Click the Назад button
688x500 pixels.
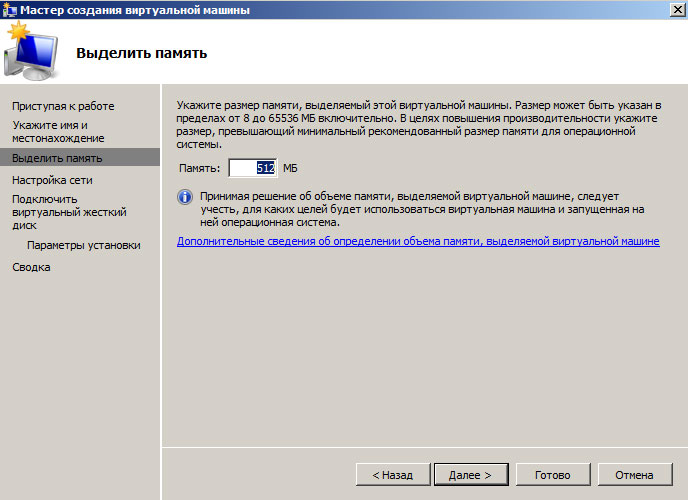[393, 475]
